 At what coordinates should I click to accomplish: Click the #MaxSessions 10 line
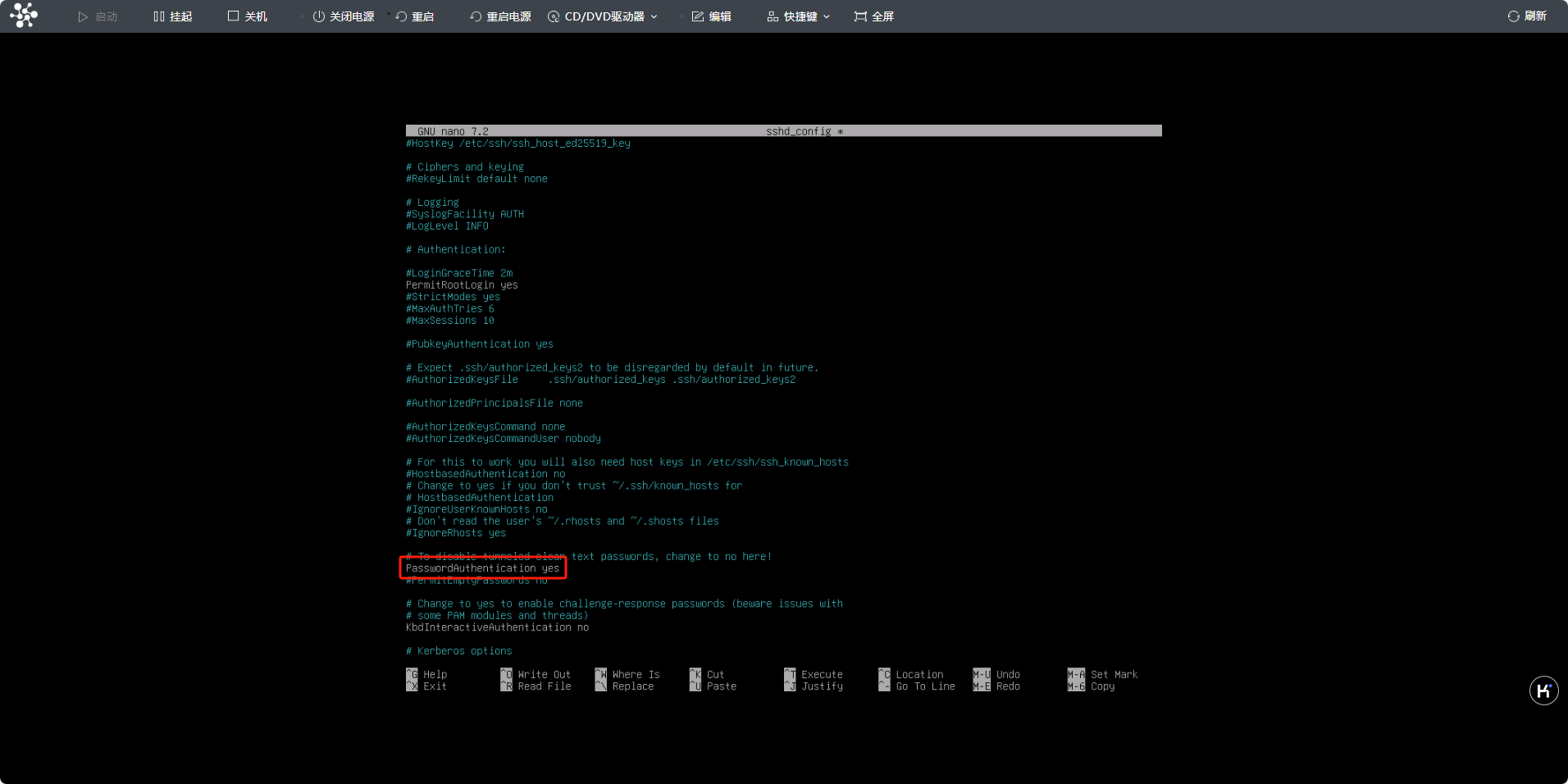[x=450, y=321]
